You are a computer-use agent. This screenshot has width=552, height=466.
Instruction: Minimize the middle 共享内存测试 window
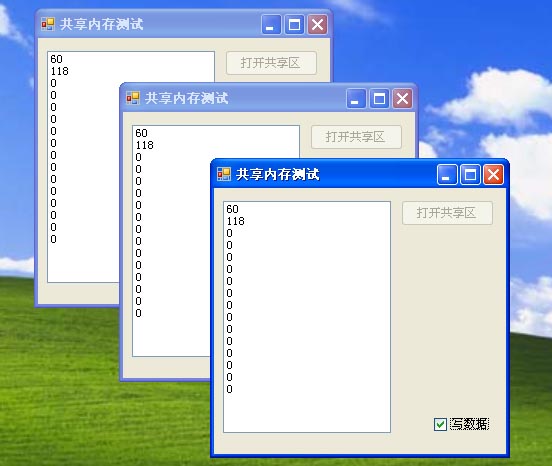click(356, 98)
